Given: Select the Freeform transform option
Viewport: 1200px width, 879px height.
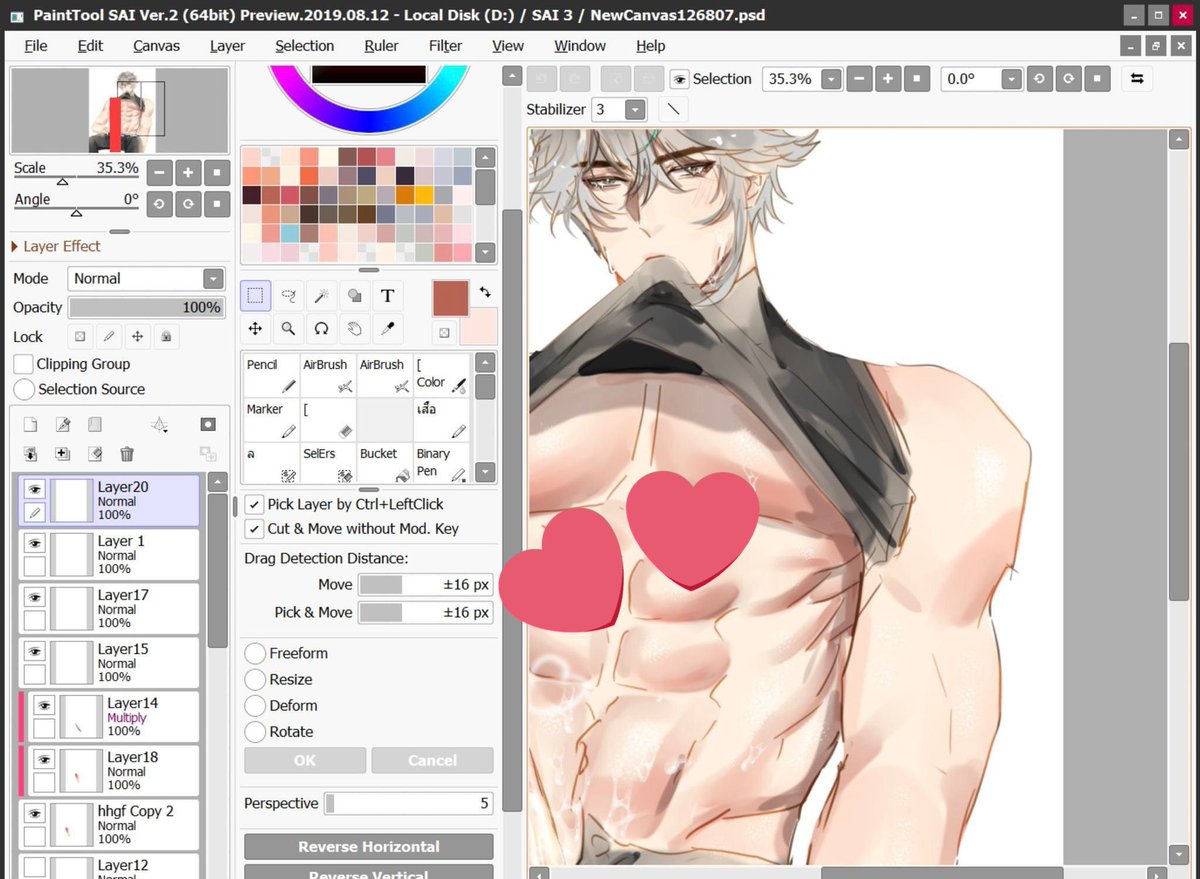Looking at the screenshot, I should 255,653.
